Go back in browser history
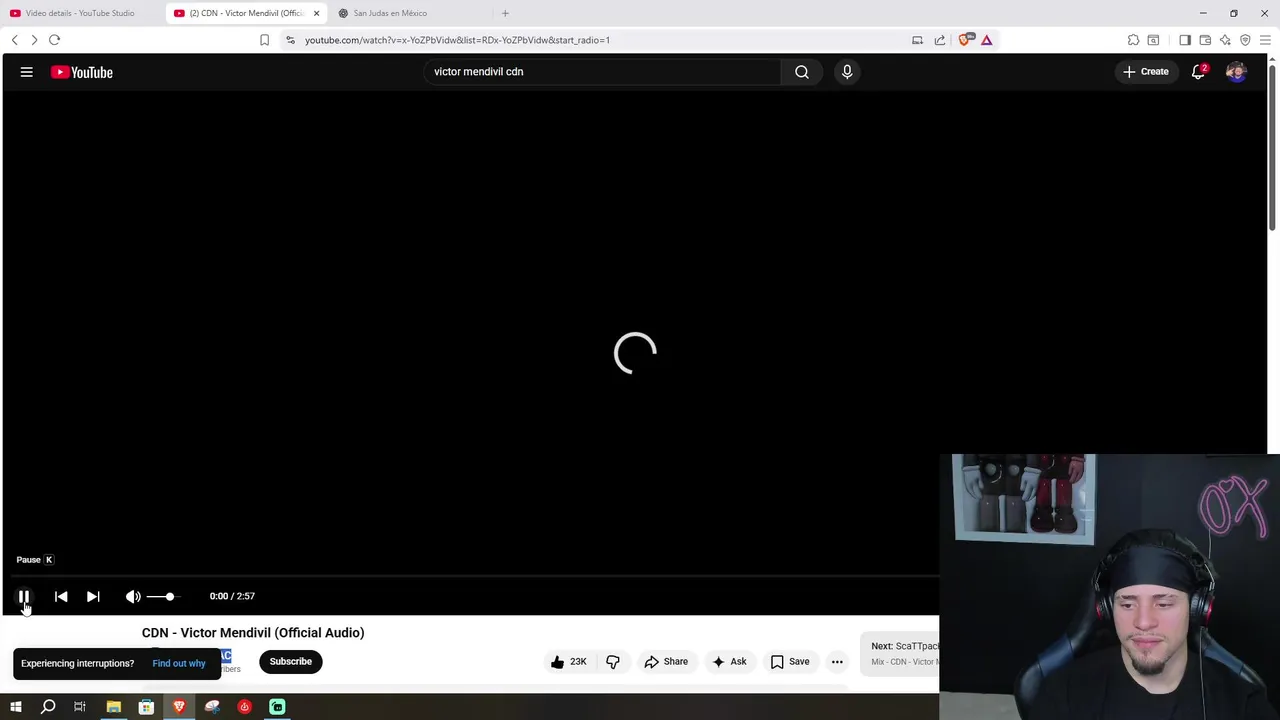The height and width of the screenshot is (720, 1280). (14, 40)
